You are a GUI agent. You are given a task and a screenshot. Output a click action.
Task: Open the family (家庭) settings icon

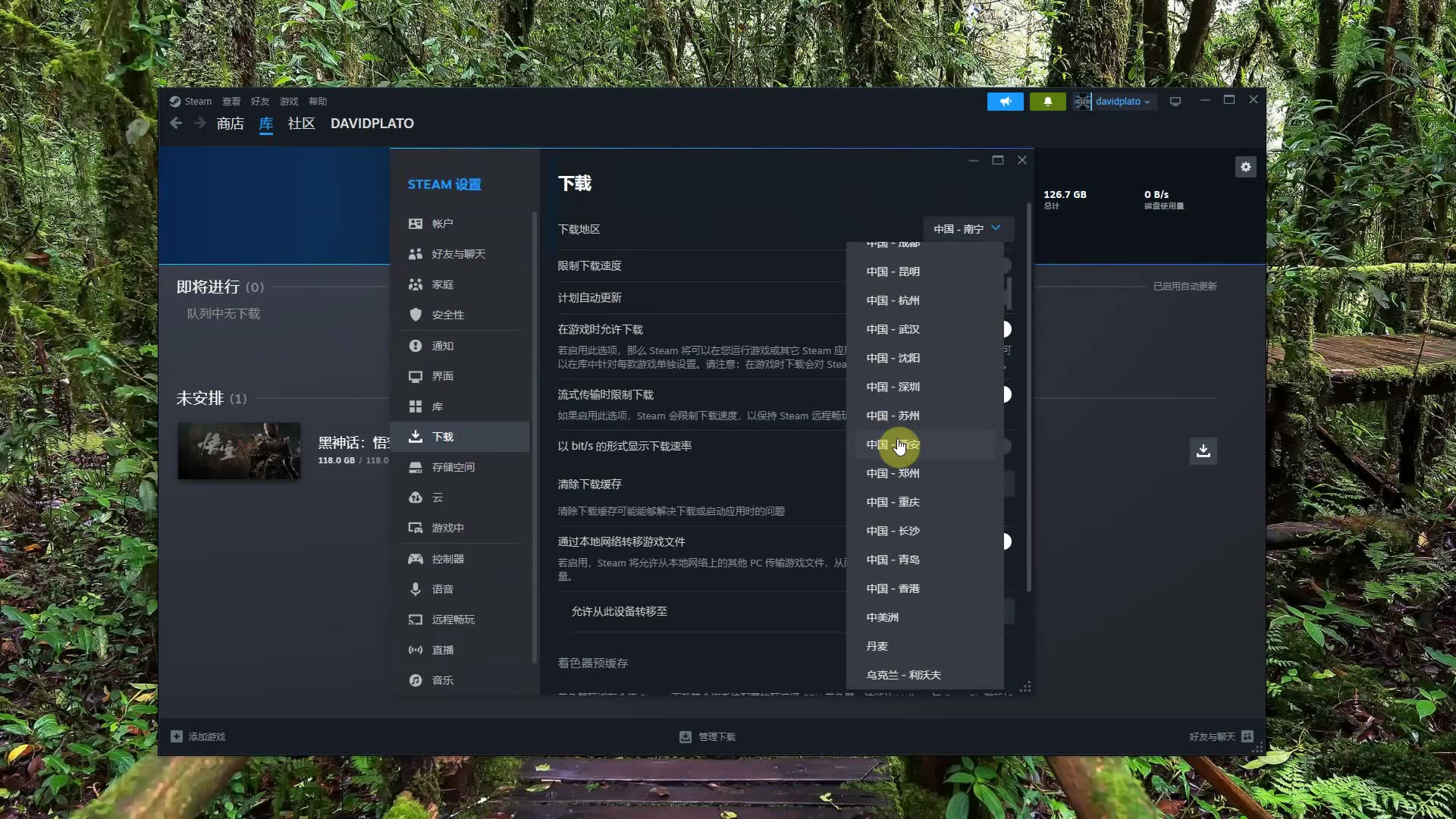[x=416, y=284]
